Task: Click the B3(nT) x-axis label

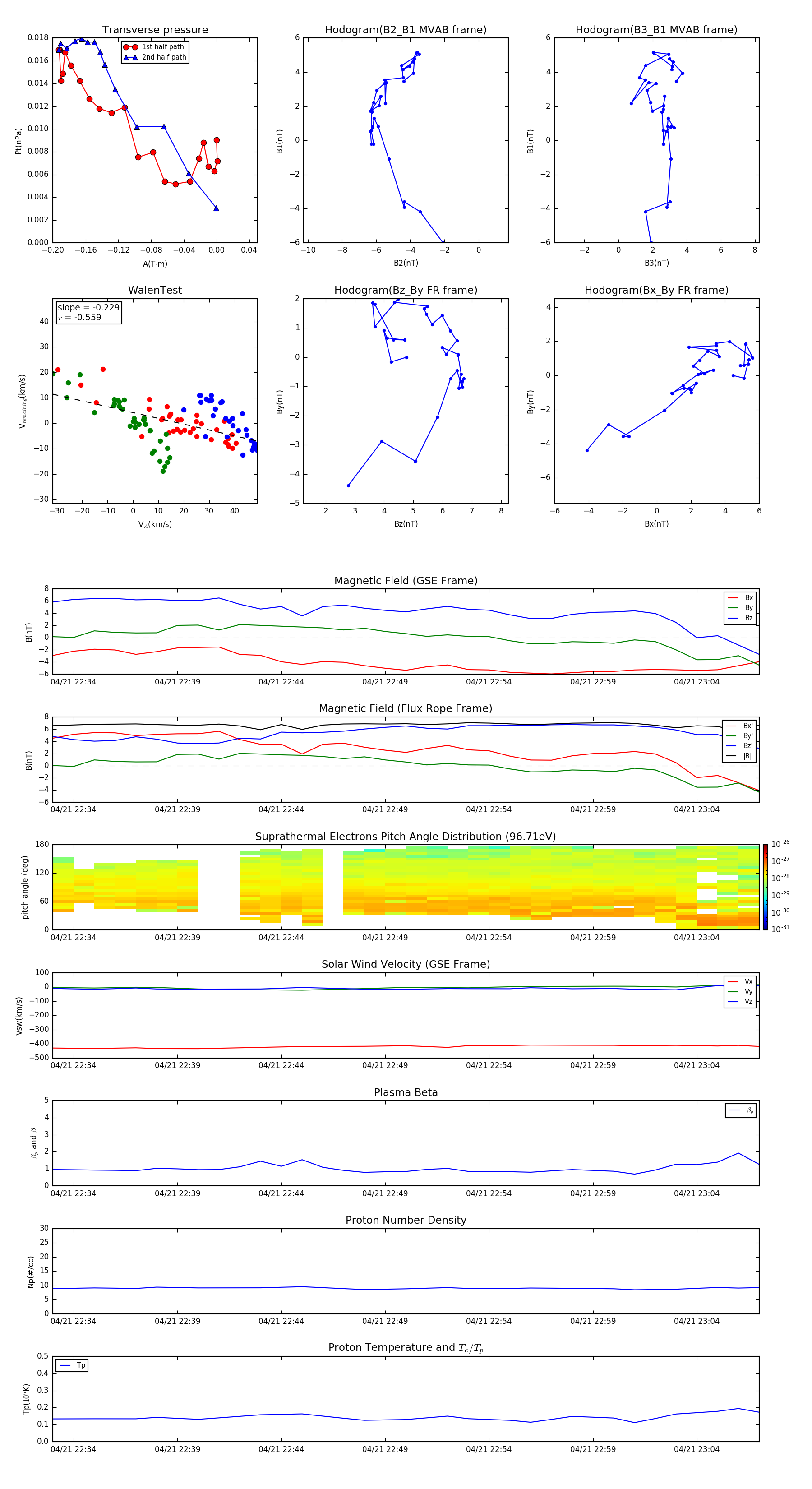Action: tap(656, 263)
